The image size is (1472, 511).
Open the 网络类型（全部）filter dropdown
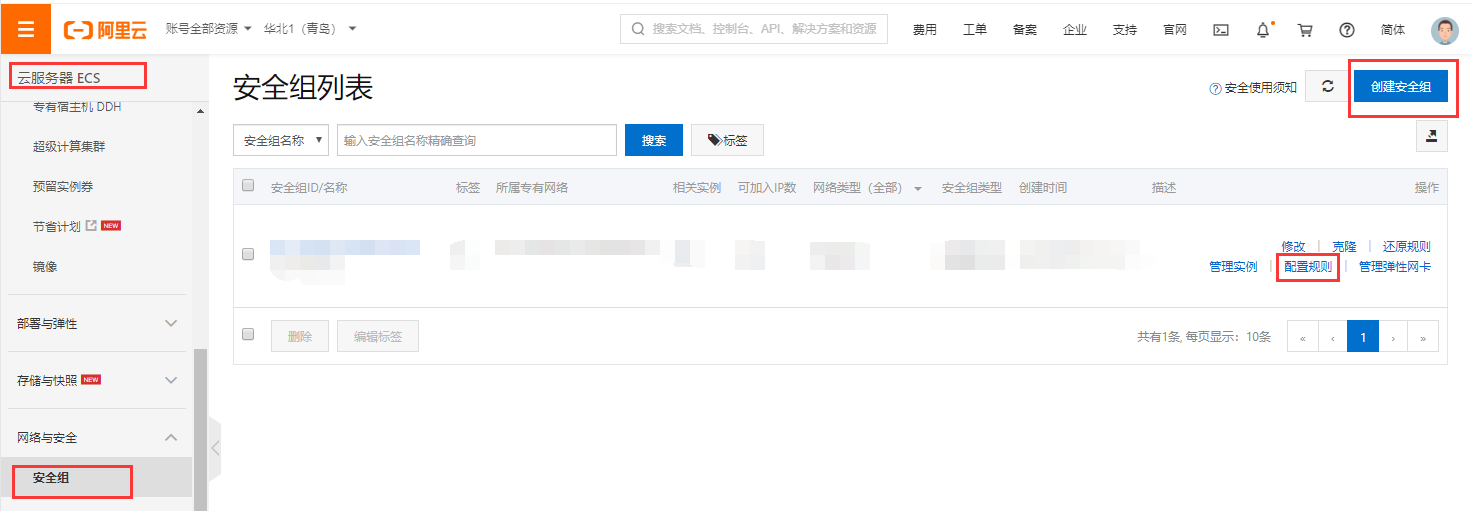[867, 187]
